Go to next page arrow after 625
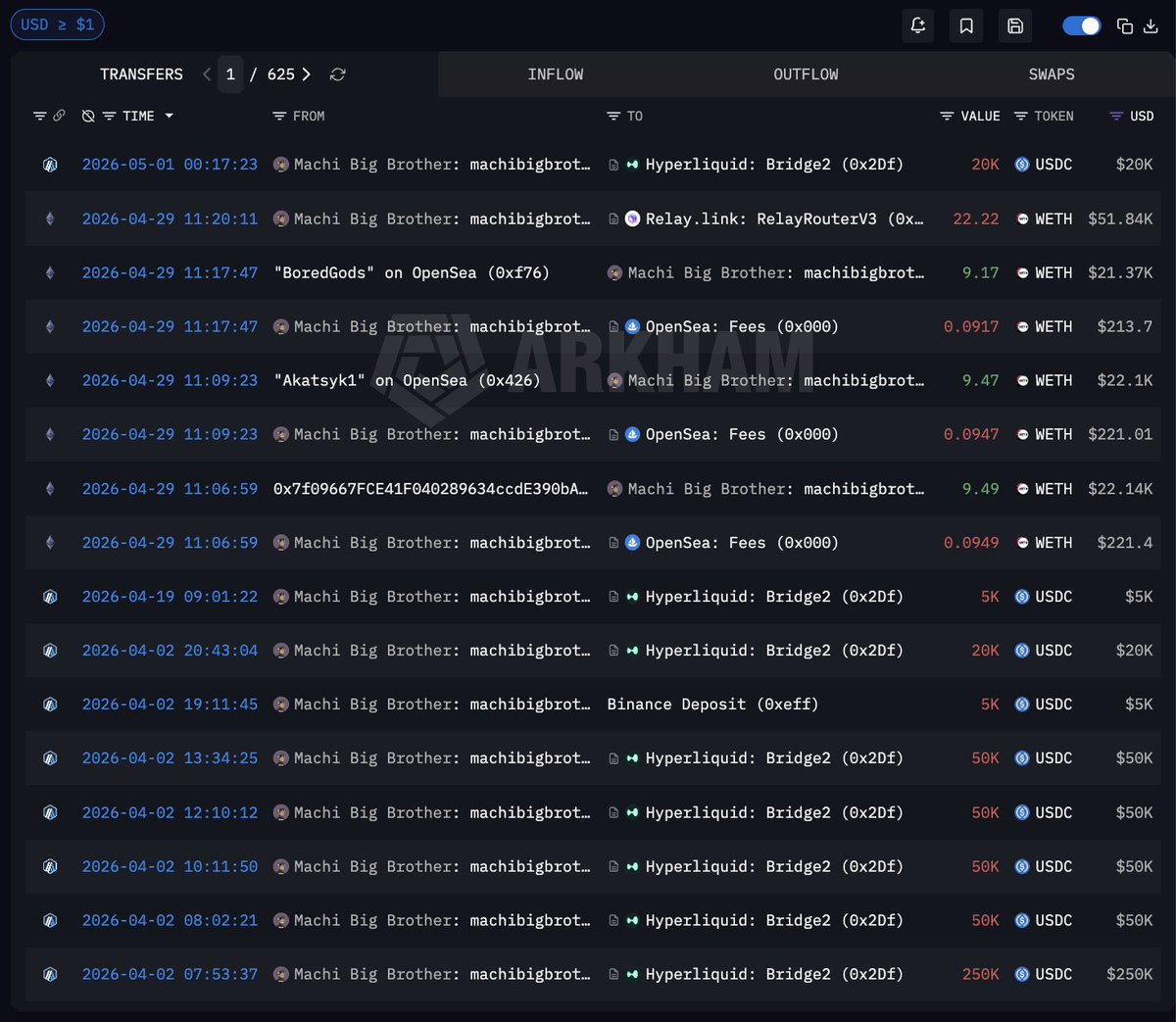 point(307,74)
